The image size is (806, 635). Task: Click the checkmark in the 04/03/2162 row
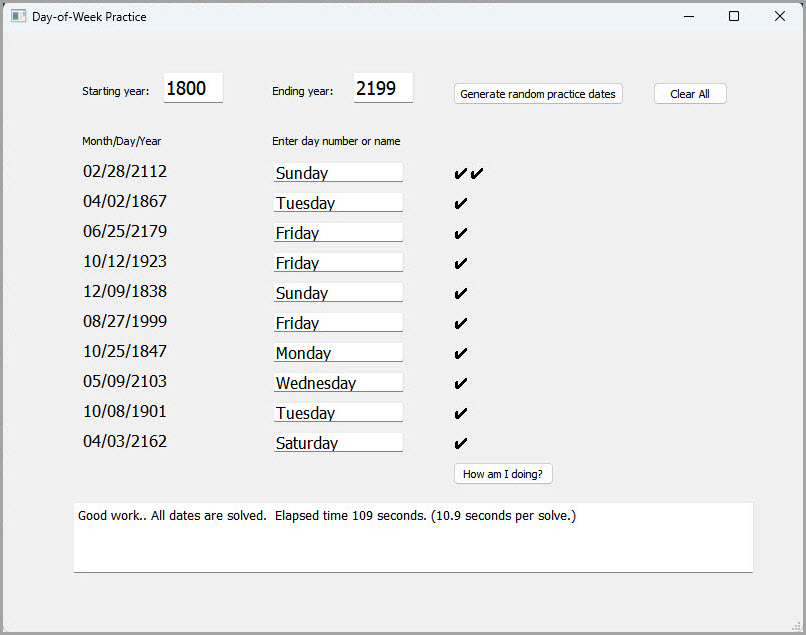(461, 443)
